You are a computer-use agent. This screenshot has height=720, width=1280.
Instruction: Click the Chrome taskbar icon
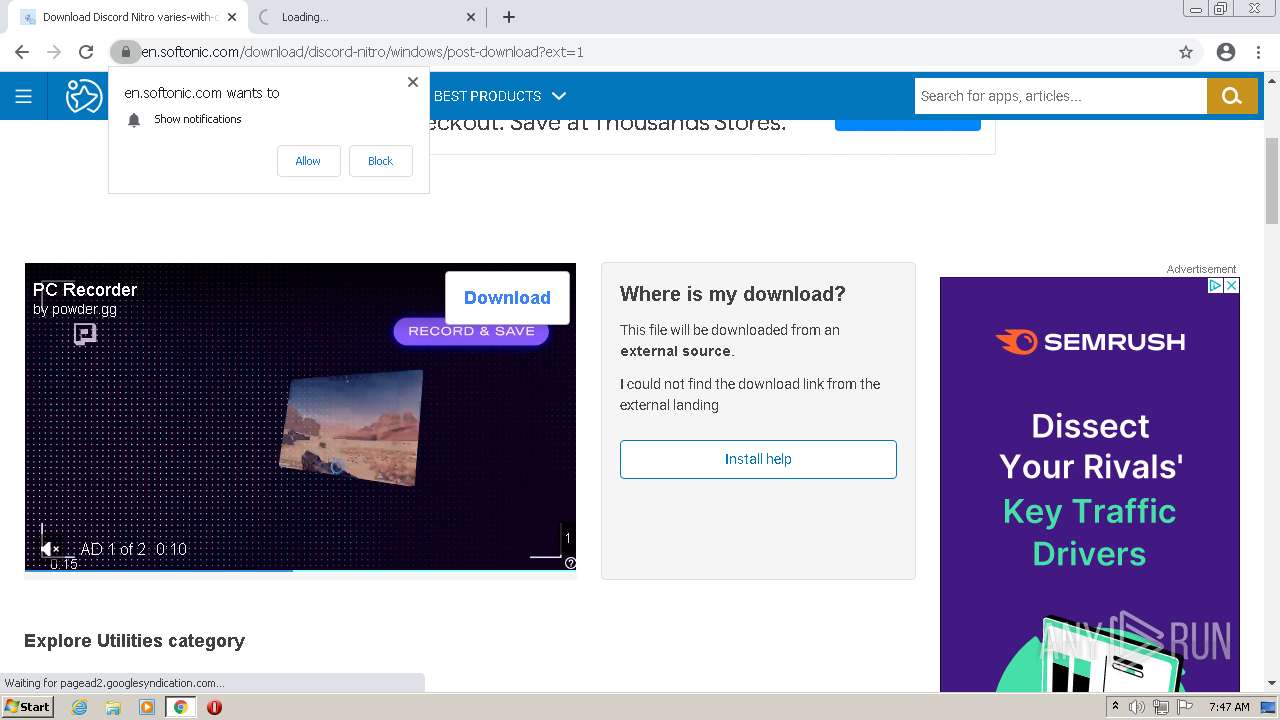[180, 707]
